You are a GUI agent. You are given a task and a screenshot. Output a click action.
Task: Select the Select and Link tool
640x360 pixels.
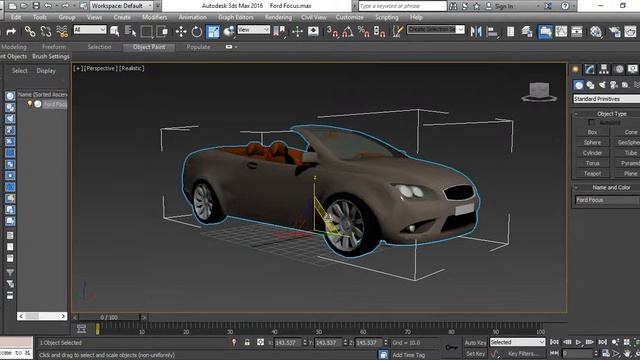[29, 31]
